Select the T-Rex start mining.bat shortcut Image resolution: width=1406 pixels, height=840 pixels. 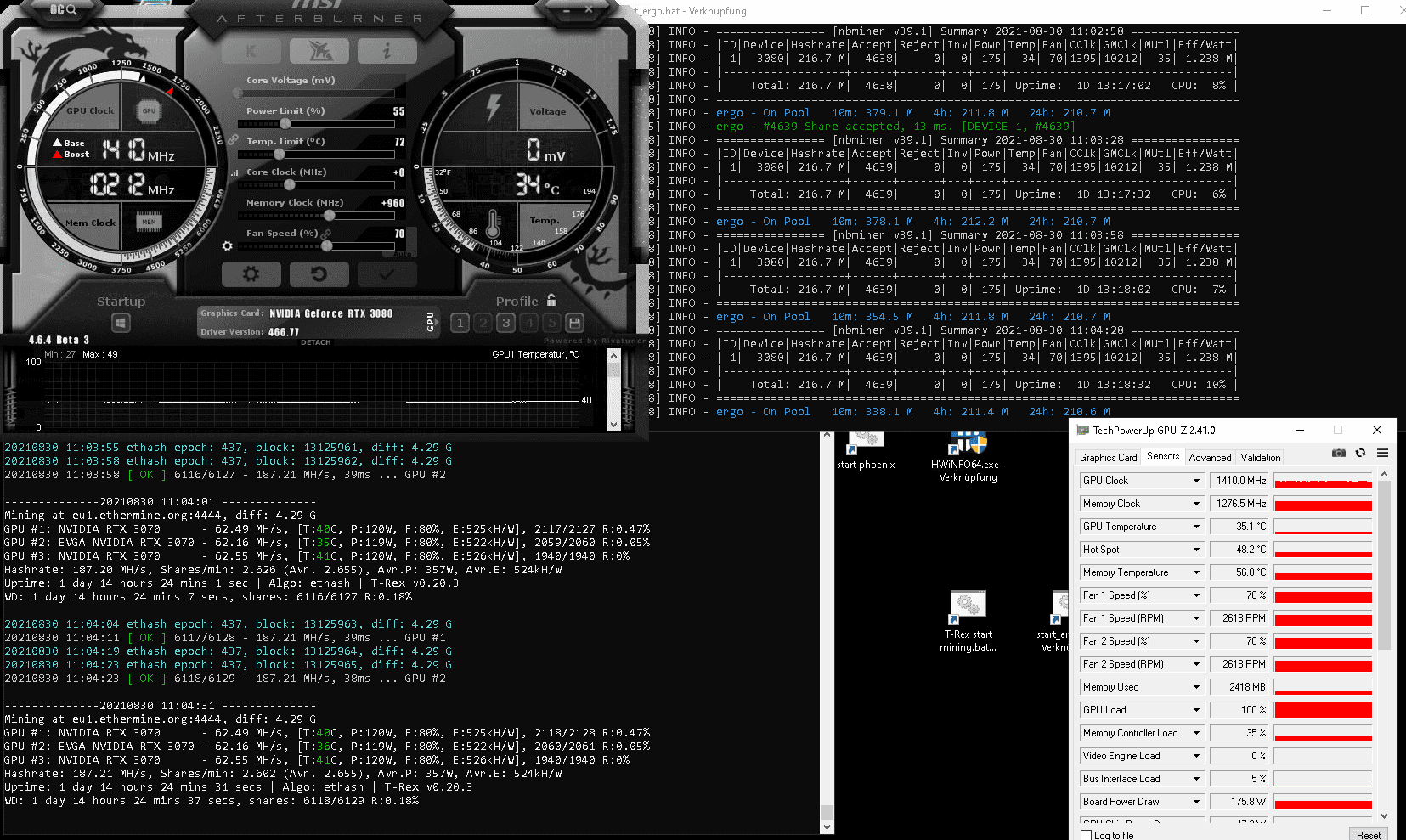tap(968, 622)
